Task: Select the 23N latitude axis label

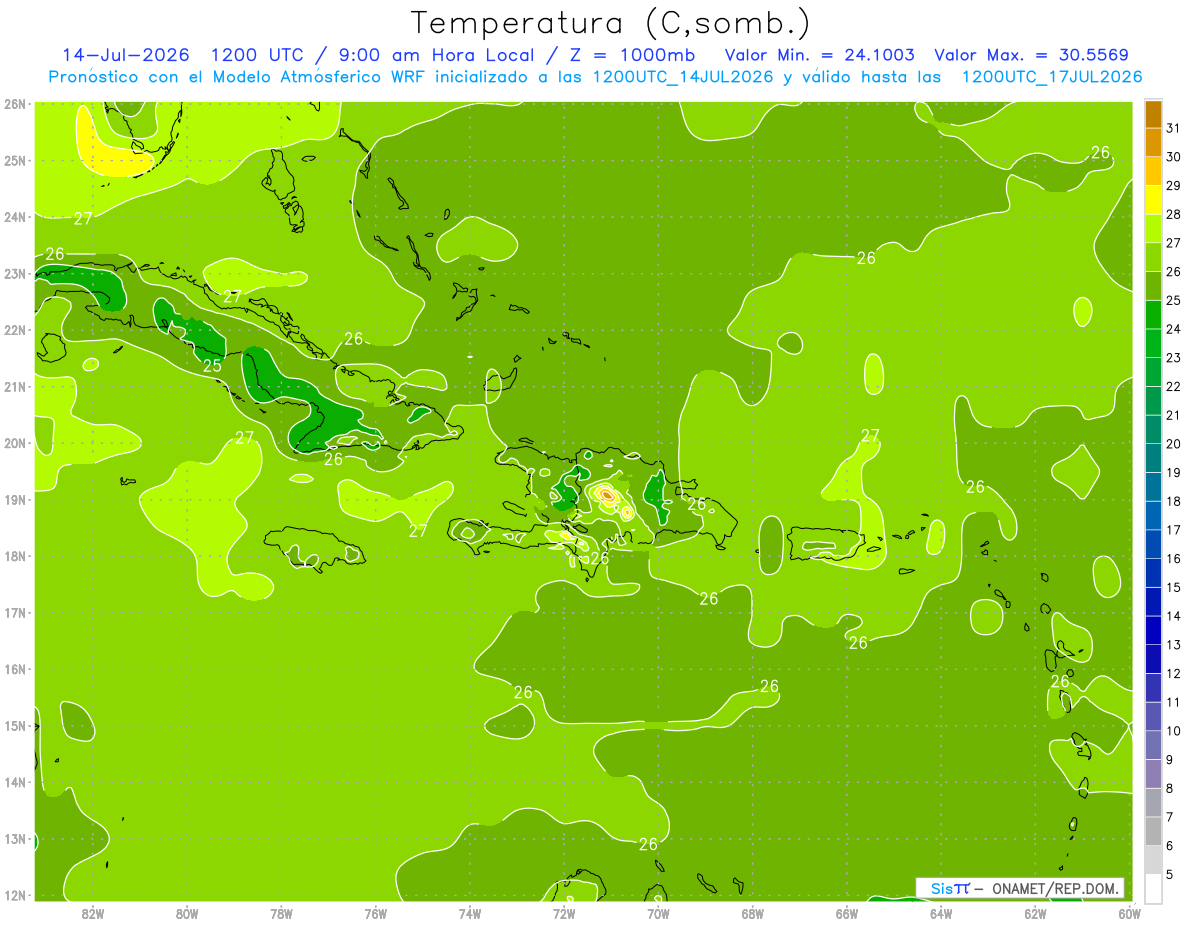Action: click(x=15, y=273)
